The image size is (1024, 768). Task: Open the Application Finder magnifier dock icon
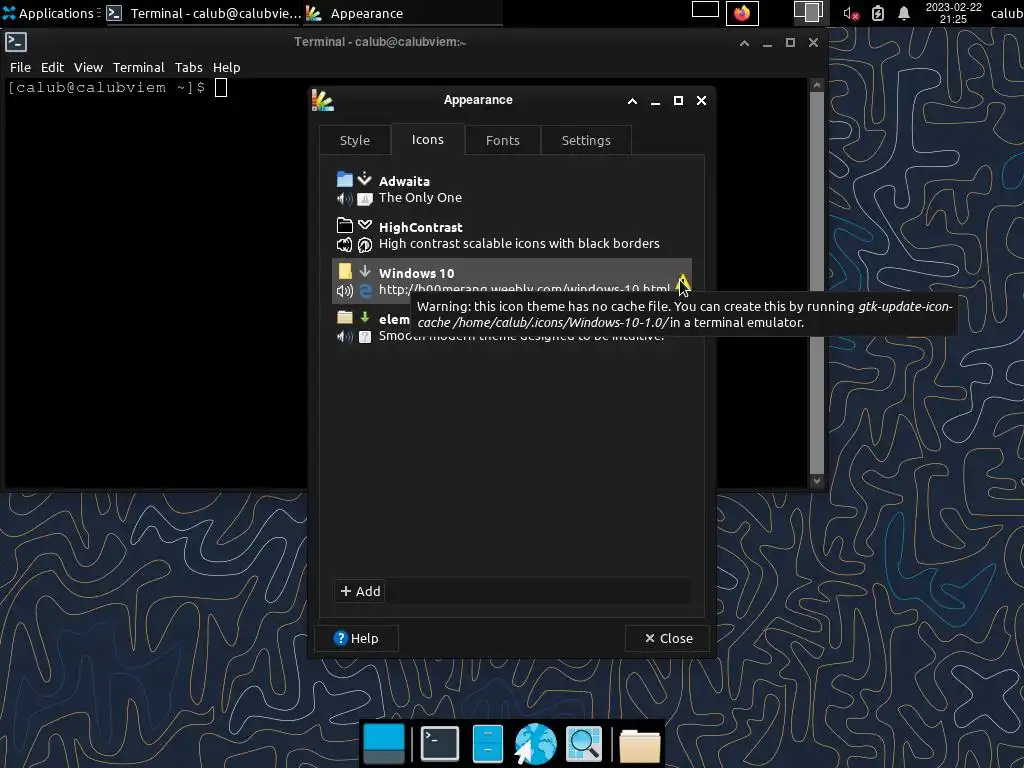[x=584, y=743]
